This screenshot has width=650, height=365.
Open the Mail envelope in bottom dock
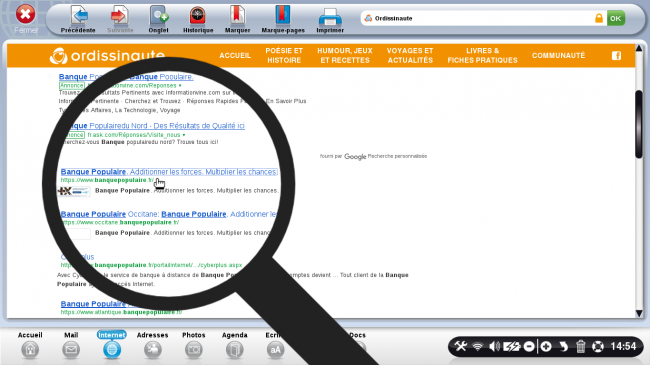[71, 349]
